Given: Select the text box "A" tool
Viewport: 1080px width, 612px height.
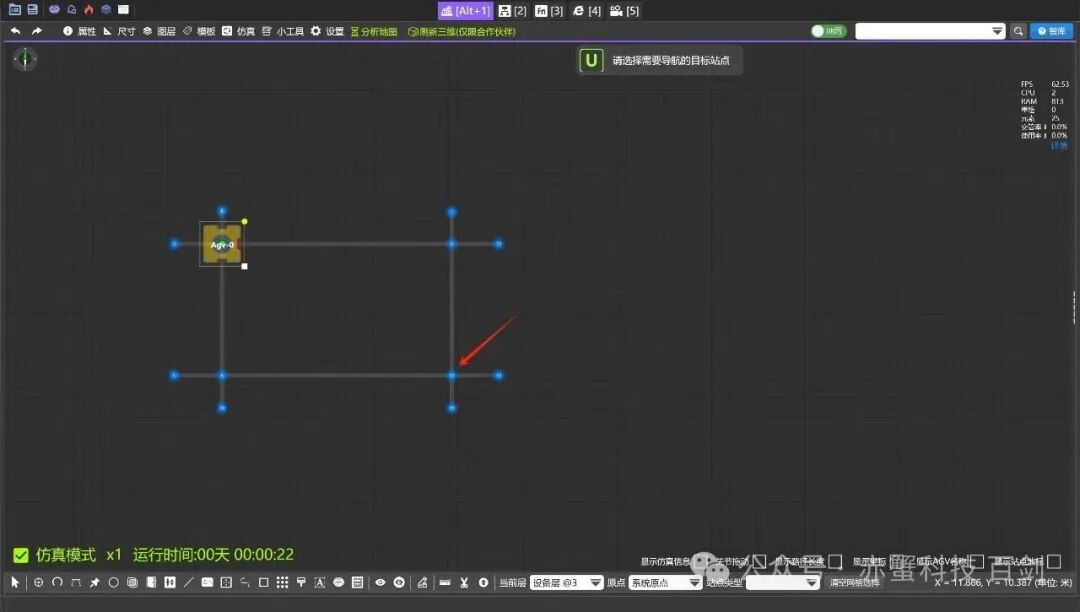Looking at the screenshot, I should tap(320, 582).
